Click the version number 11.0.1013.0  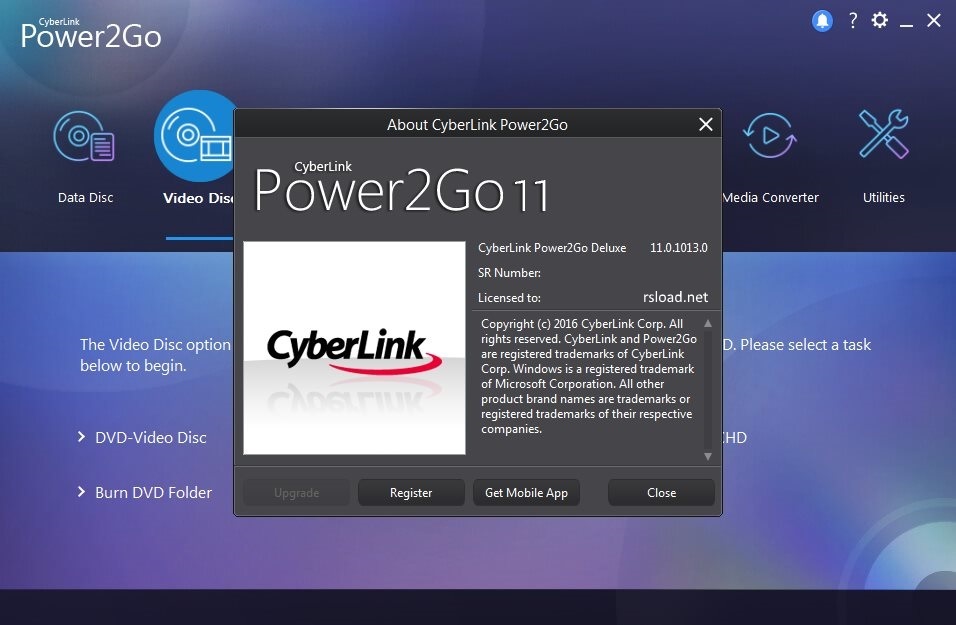679,248
